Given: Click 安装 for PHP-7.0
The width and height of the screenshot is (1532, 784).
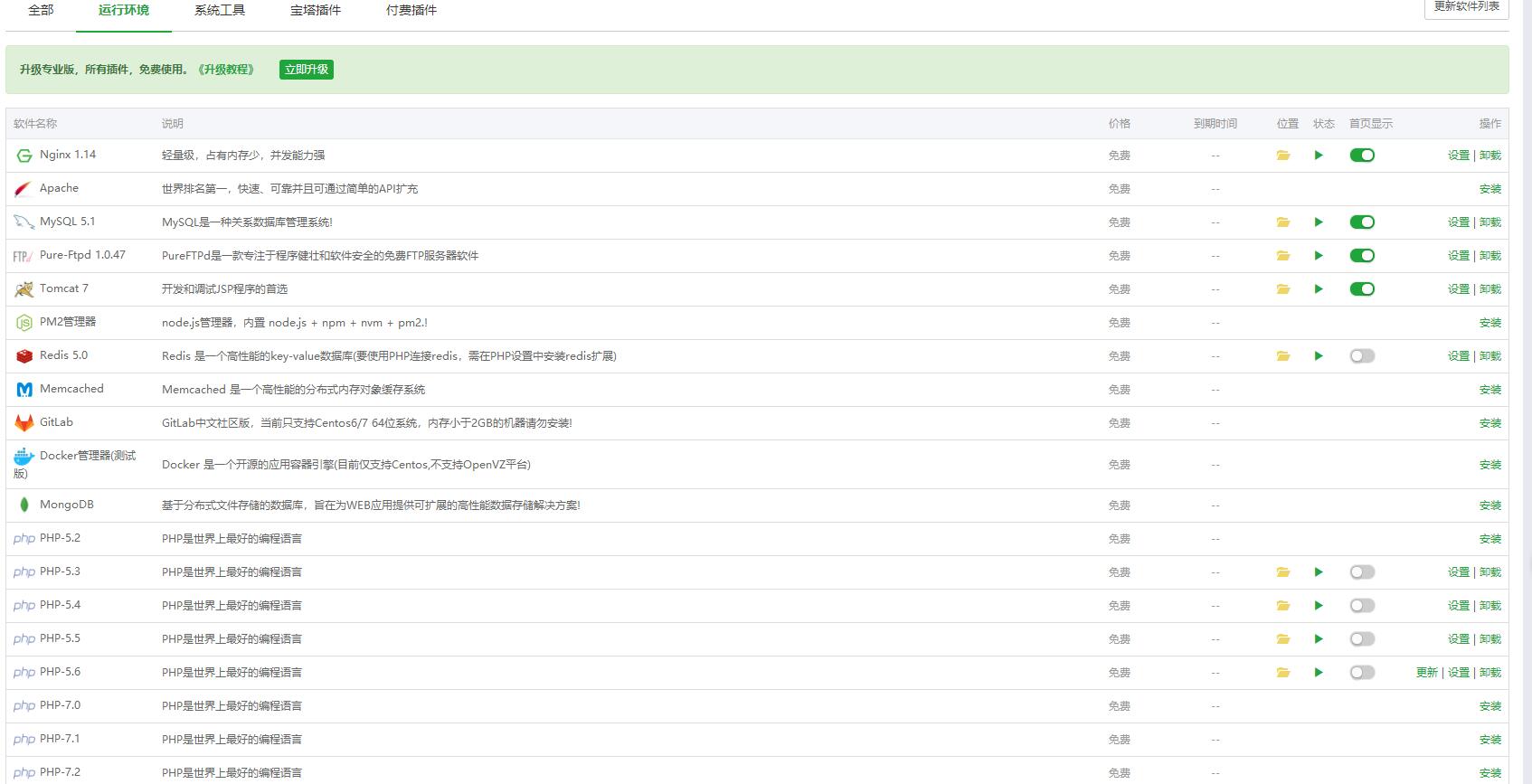Looking at the screenshot, I should pyautogui.click(x=1490, y=706).
